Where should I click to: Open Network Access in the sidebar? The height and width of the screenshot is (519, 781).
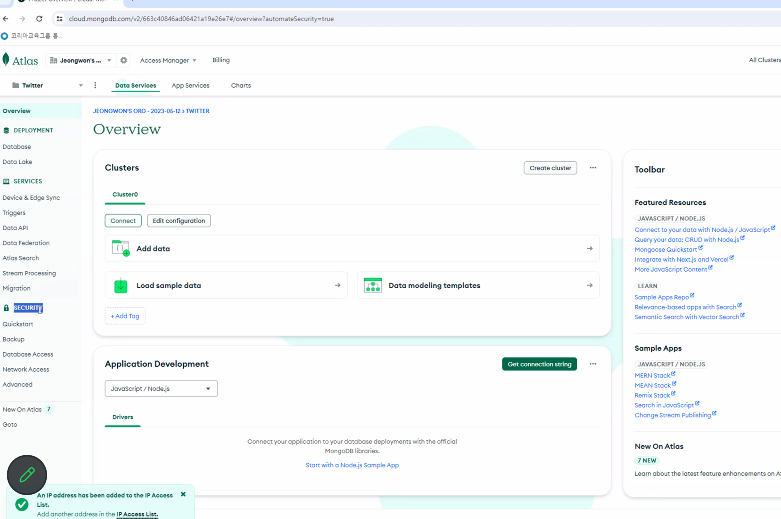(x=26, y=370)
